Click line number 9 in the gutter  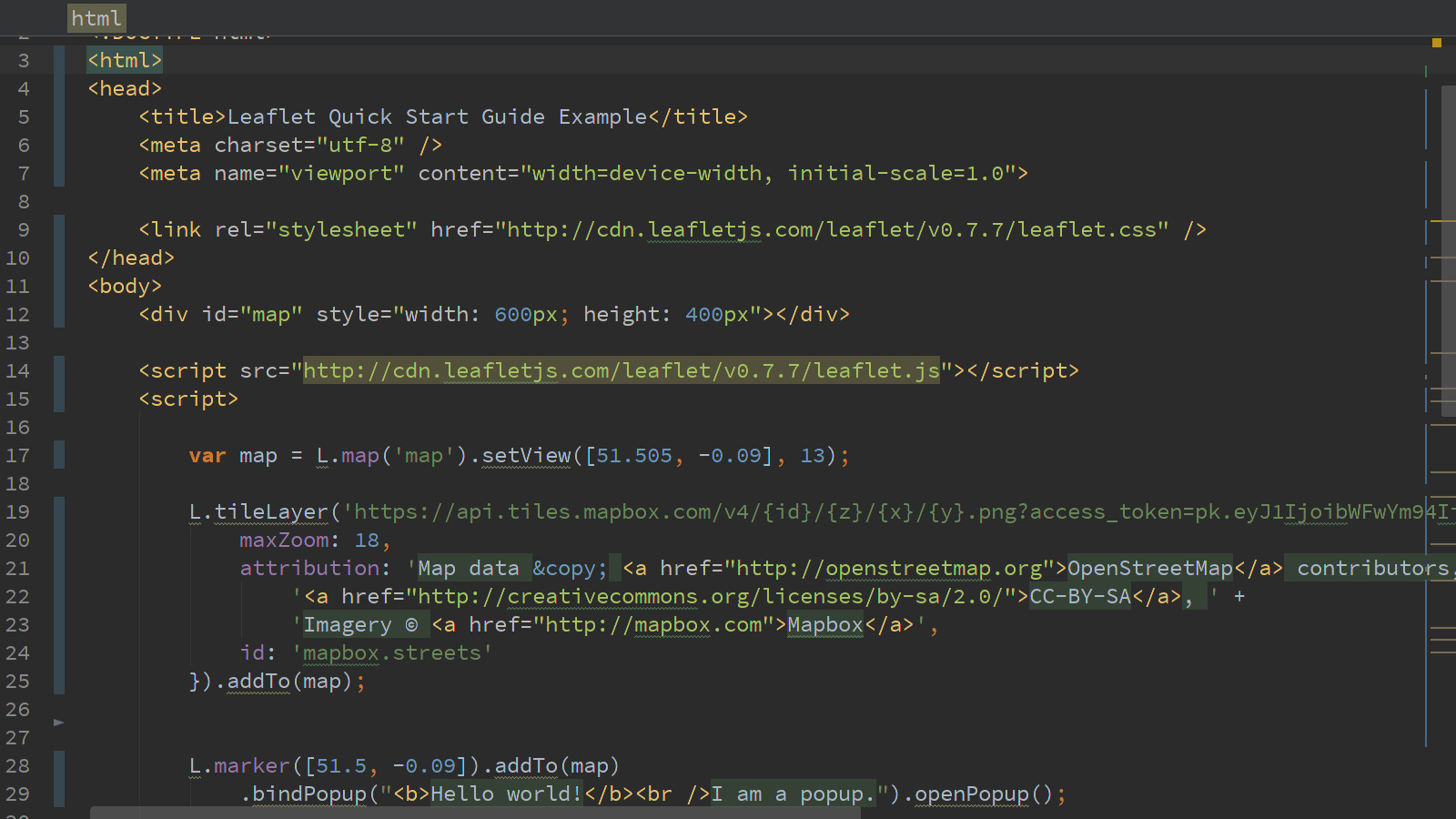(x=24, y=229)
